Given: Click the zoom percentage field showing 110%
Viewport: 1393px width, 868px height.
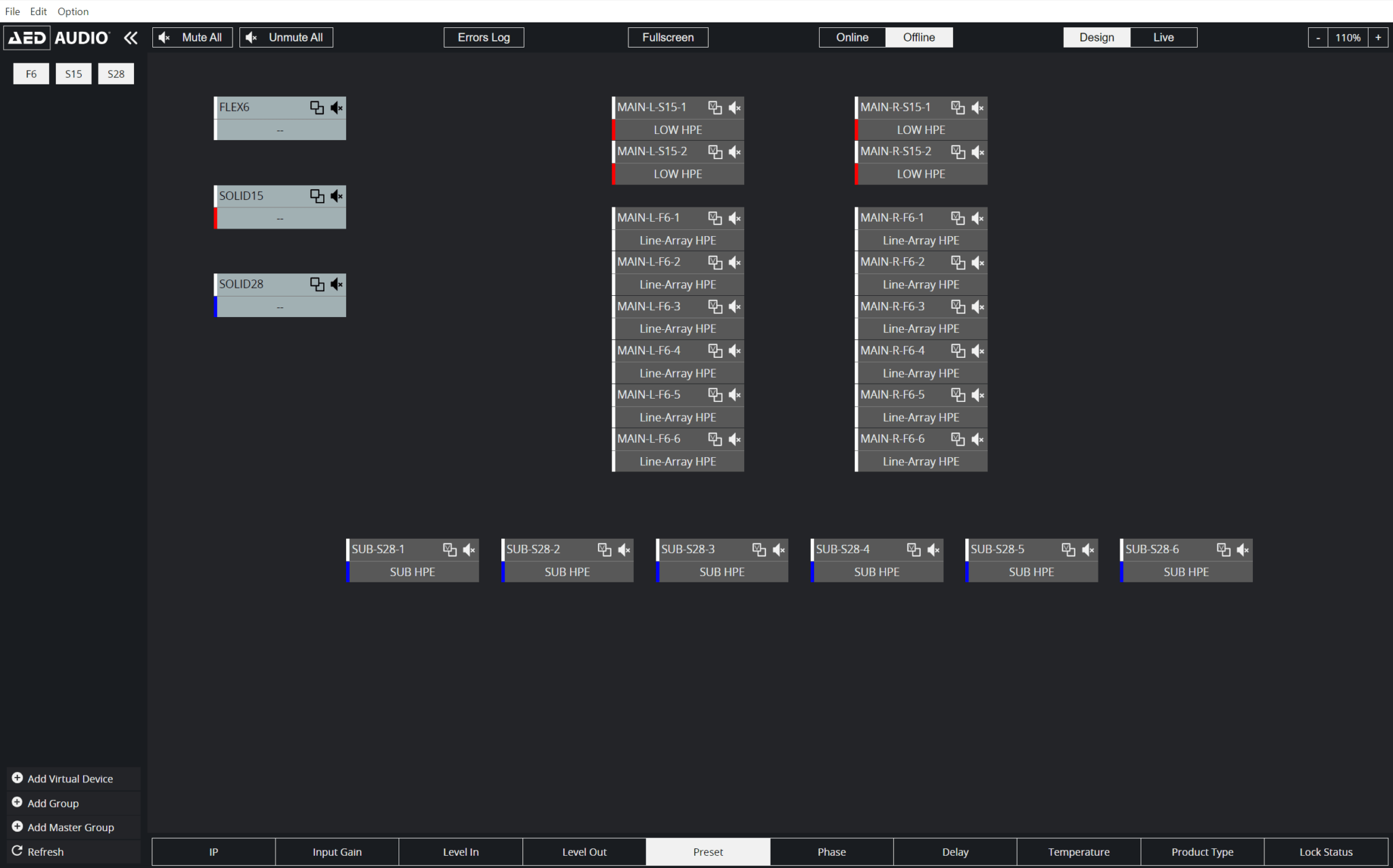Looking at the screenshot, I should click(x=1347, y=37).
